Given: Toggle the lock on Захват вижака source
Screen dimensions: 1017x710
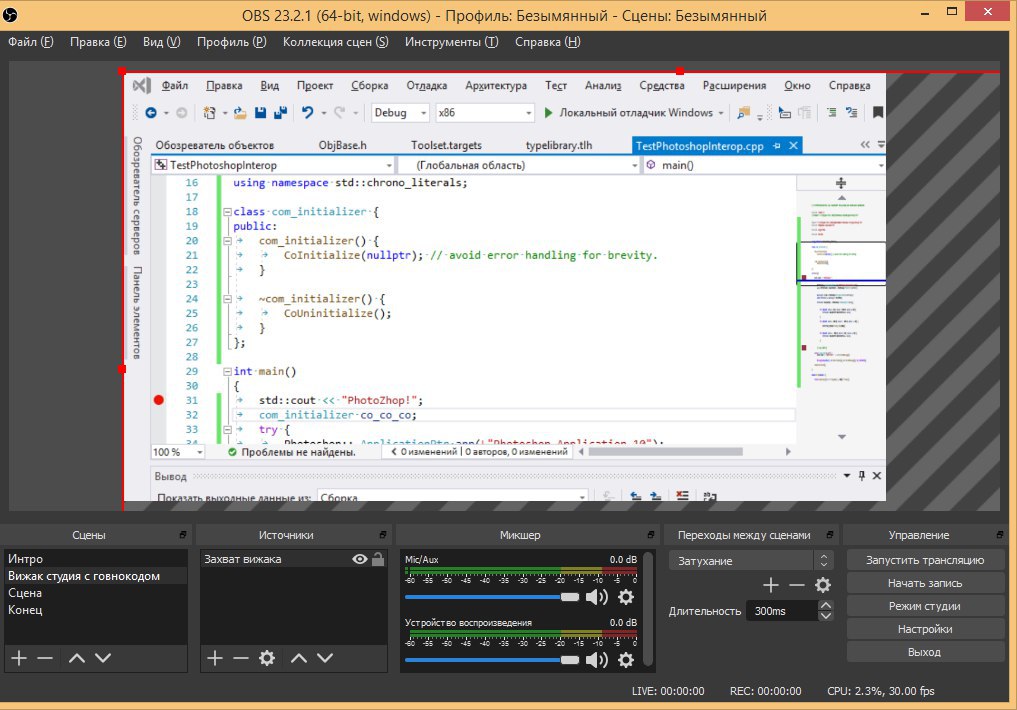Looking at the screenshot, I should (x=378, y=559).
